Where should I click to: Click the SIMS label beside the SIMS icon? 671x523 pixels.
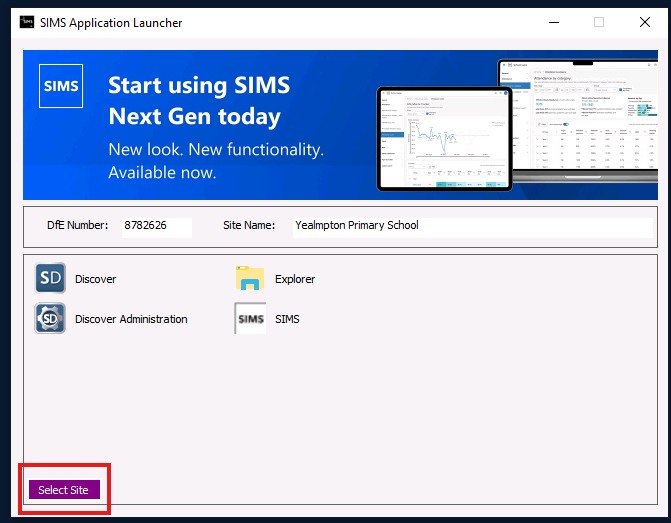click(287, 319)
